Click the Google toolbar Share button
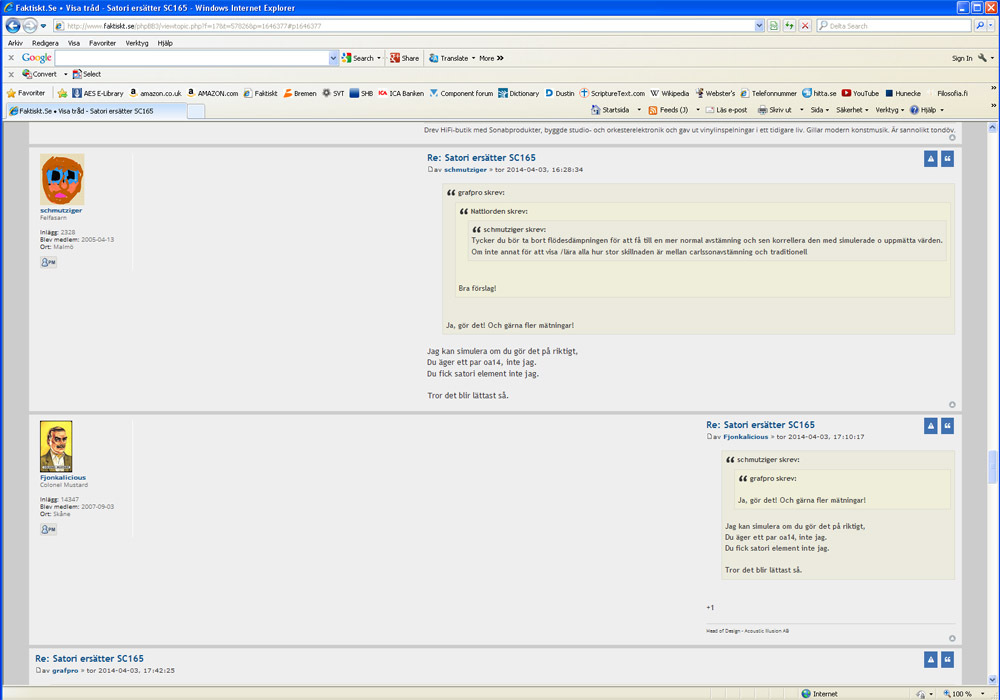Image resolution: width=1000 pixels, height=700 pixels. coord(404,58)
